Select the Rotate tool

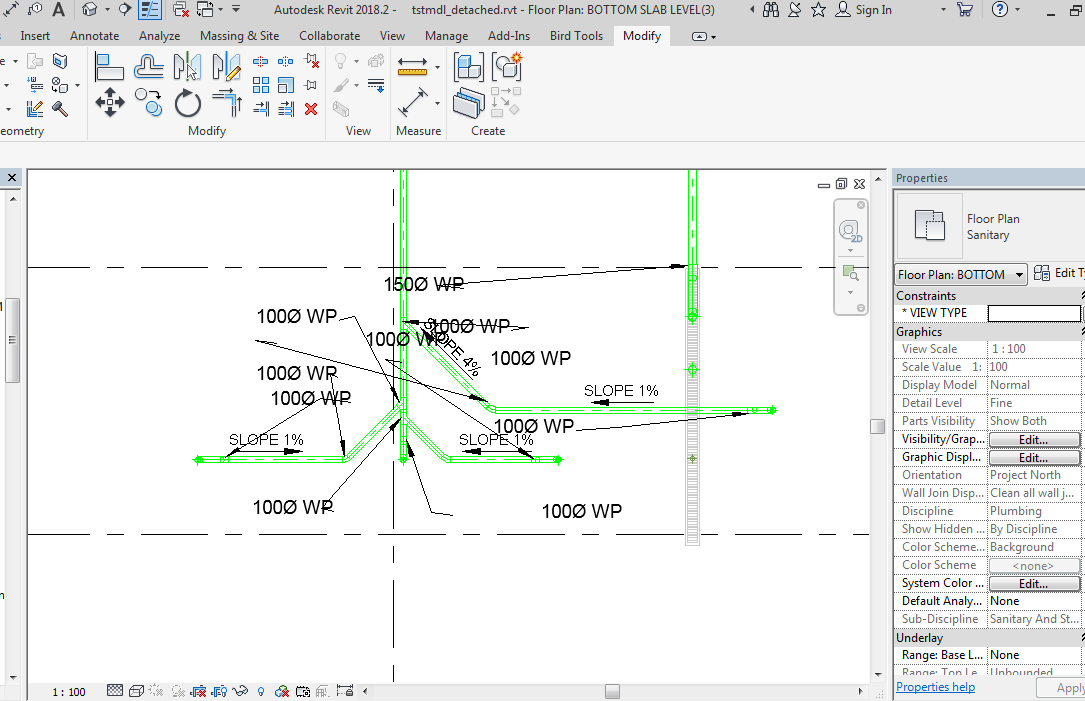[x=188, y=101]
